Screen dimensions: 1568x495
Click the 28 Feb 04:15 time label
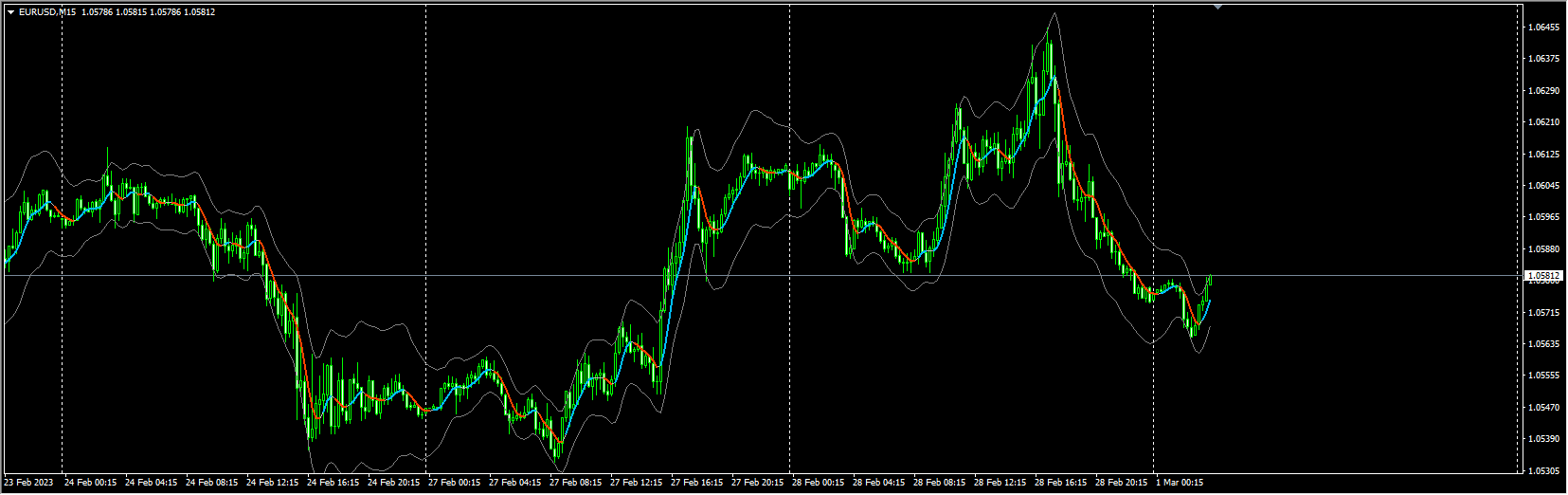coord(879,483)
